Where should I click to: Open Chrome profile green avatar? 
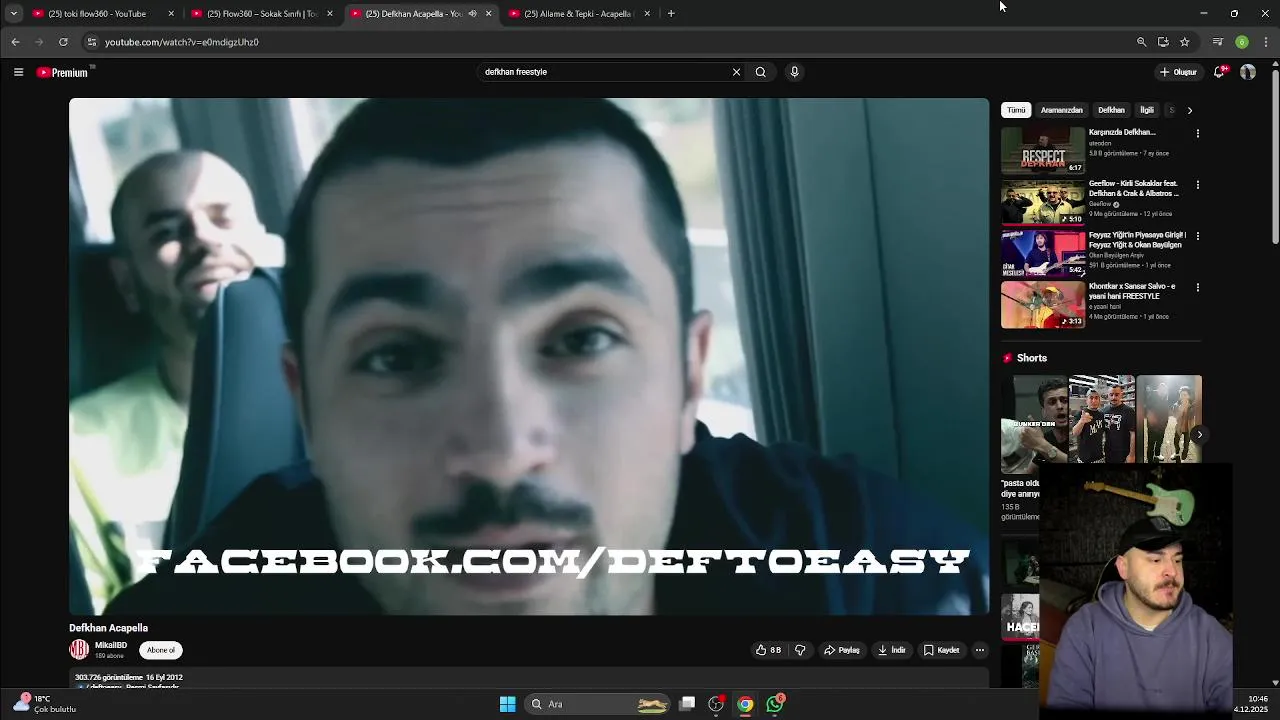coord(1242,42)
